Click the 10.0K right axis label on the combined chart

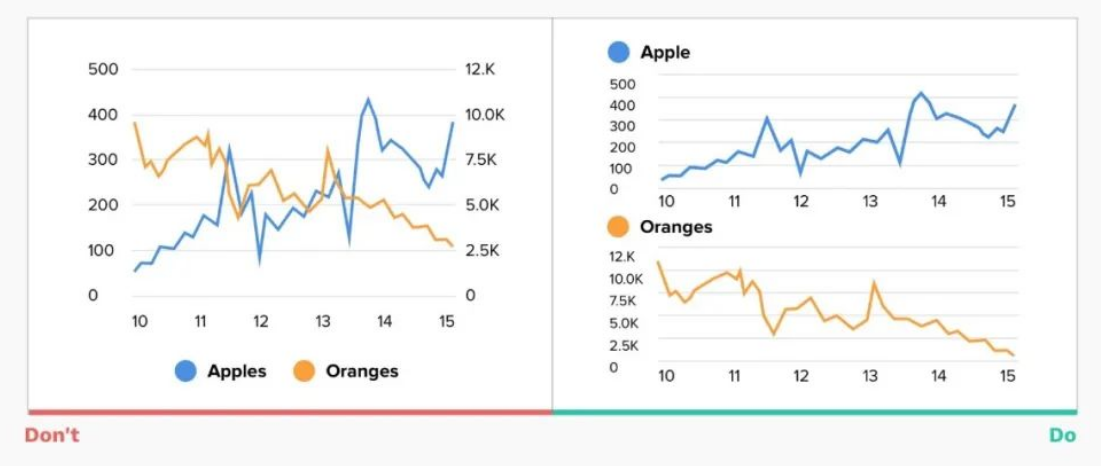tap(485, 114)
